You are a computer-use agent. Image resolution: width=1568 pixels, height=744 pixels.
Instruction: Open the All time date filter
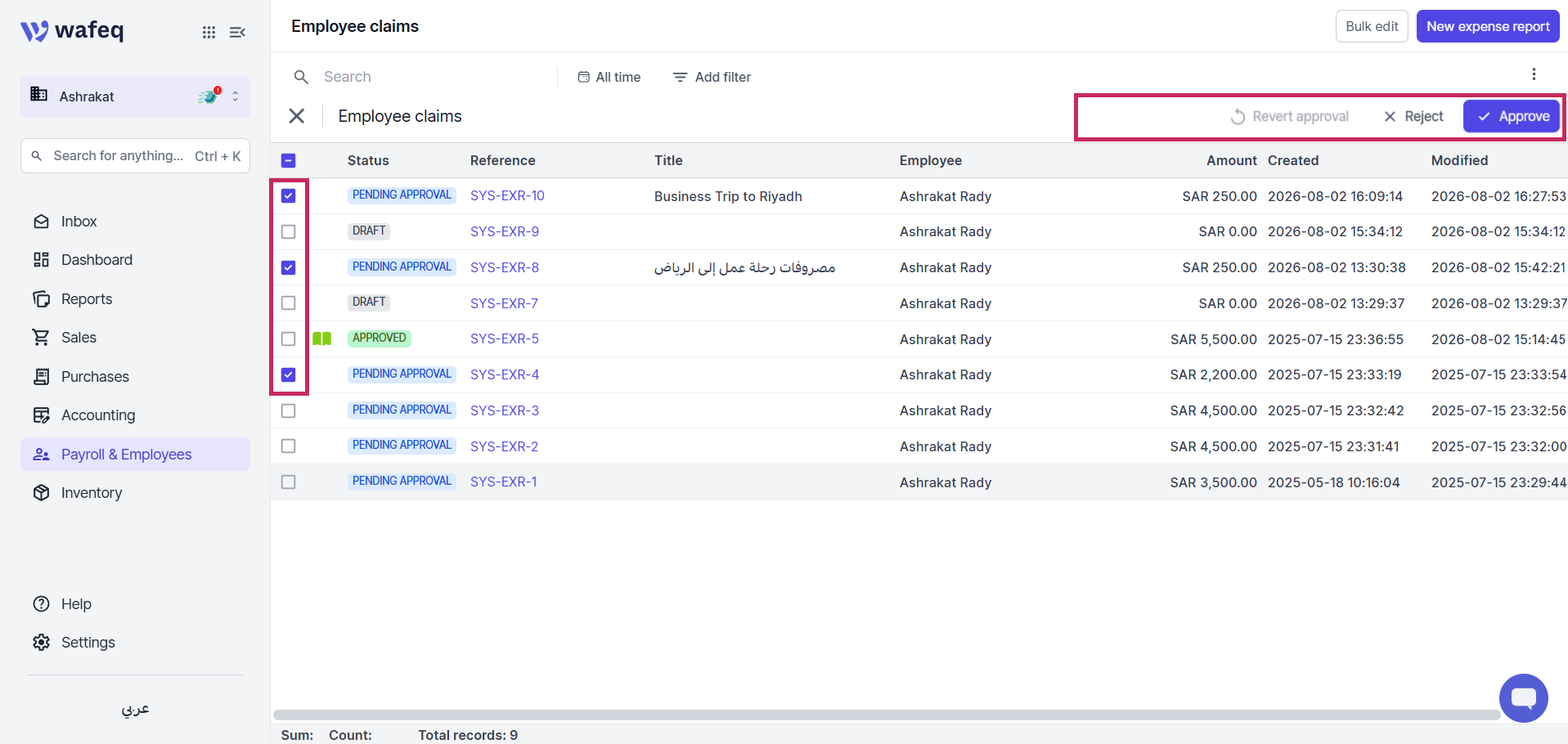pyautogui.click(x=609, y=77)
